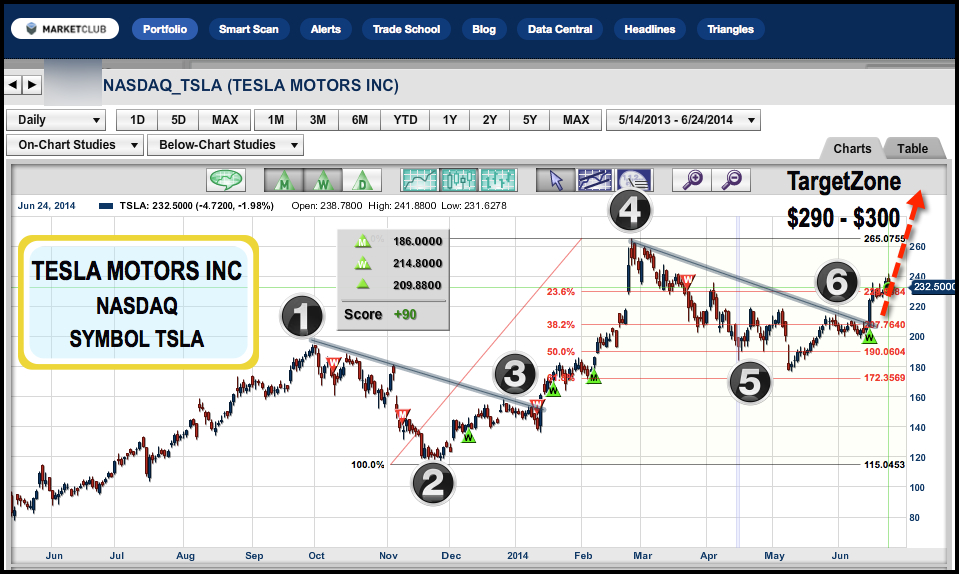Click the Score +90 readout
959x574 pixels.
pos(380,314)
